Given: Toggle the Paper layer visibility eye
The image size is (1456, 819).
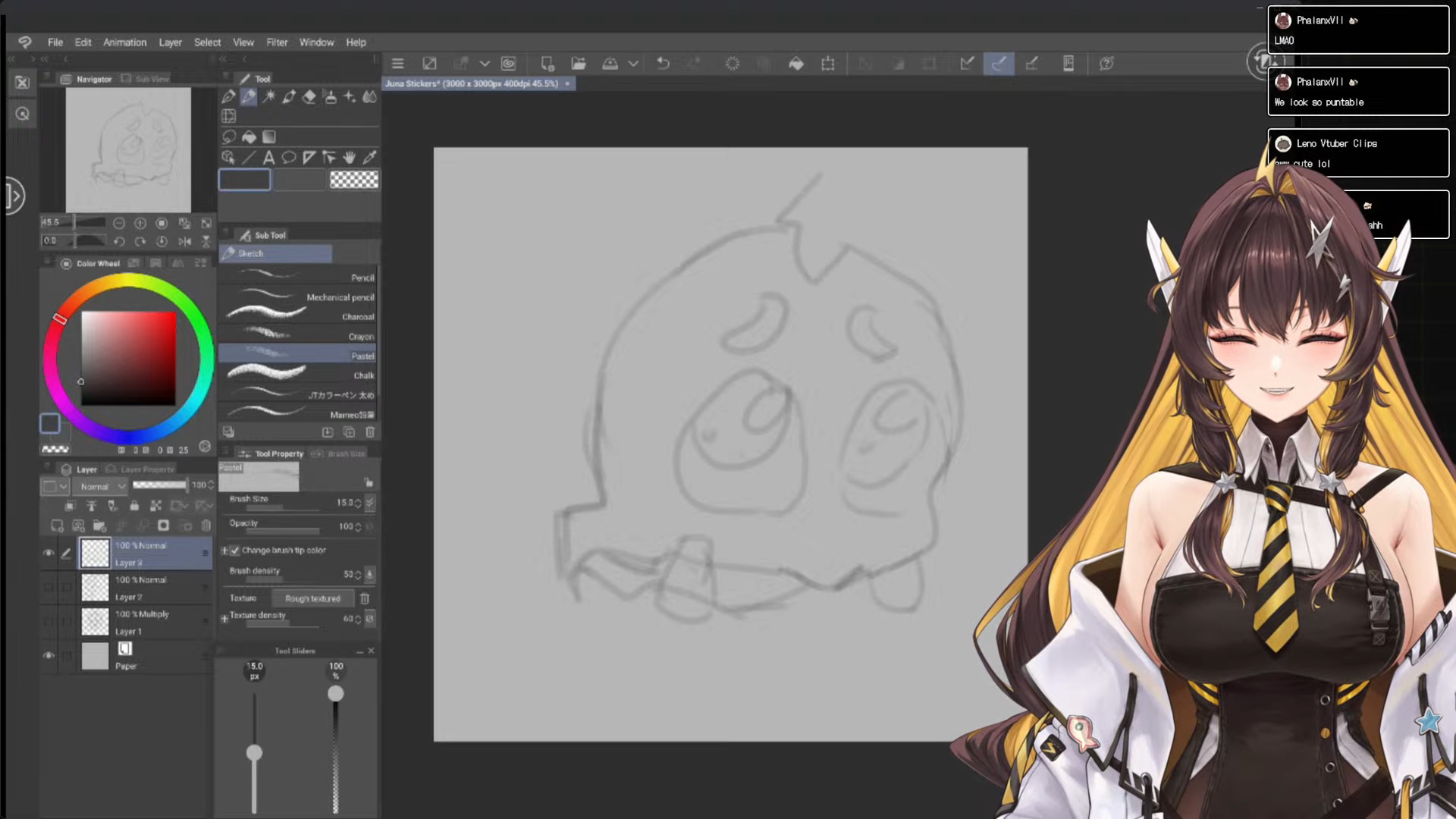Looking at the screenshot, I should tap(49, 655).
